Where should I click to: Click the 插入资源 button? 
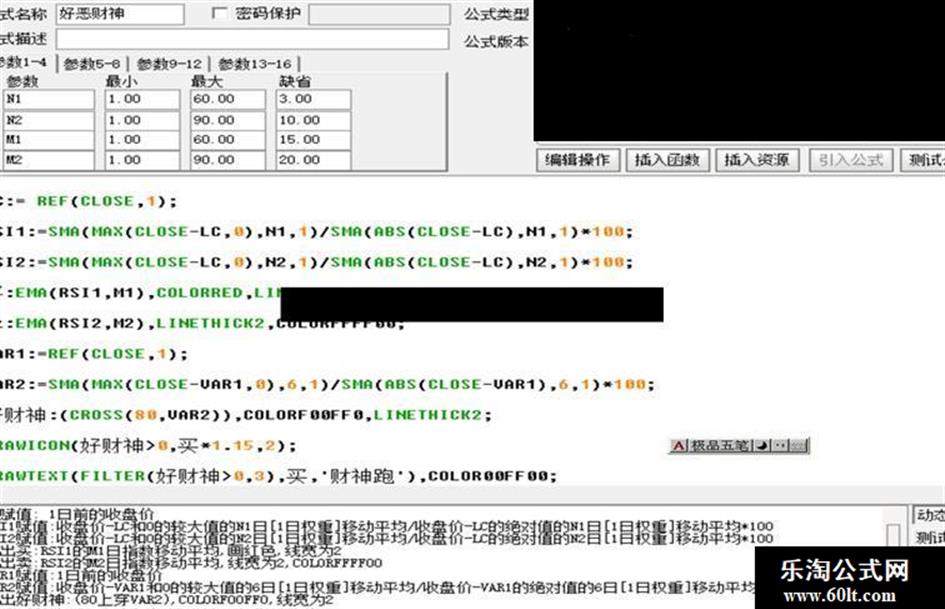click(757, 160)
